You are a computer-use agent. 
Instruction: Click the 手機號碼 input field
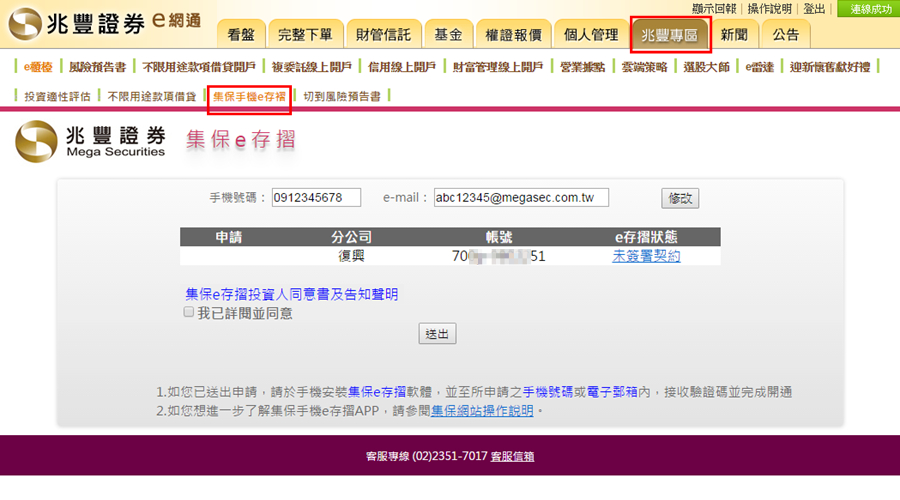click(x=316, y=197)
